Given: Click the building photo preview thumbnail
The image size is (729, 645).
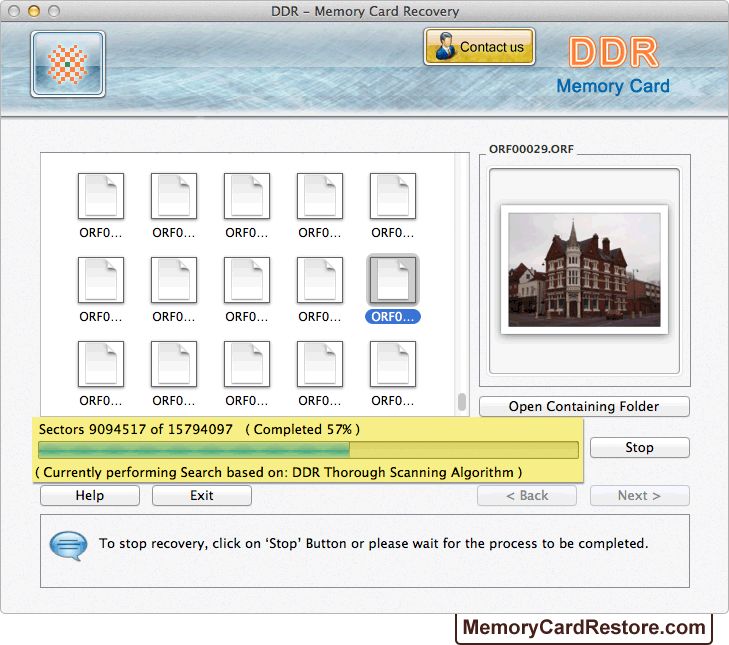Looking at the screenshot, I should pos(584,270).
